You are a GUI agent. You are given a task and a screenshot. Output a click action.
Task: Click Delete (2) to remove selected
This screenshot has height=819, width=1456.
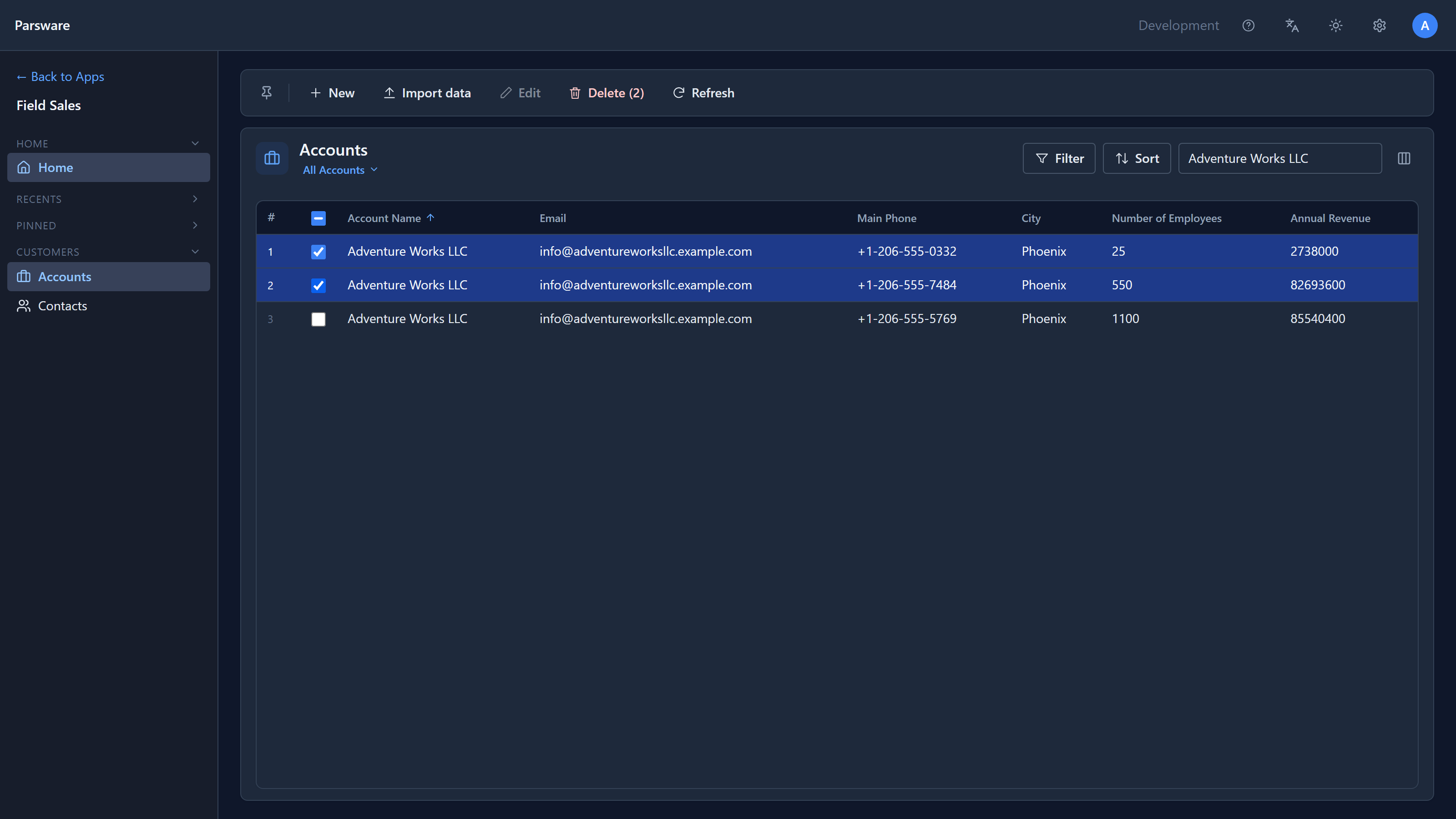607,93
